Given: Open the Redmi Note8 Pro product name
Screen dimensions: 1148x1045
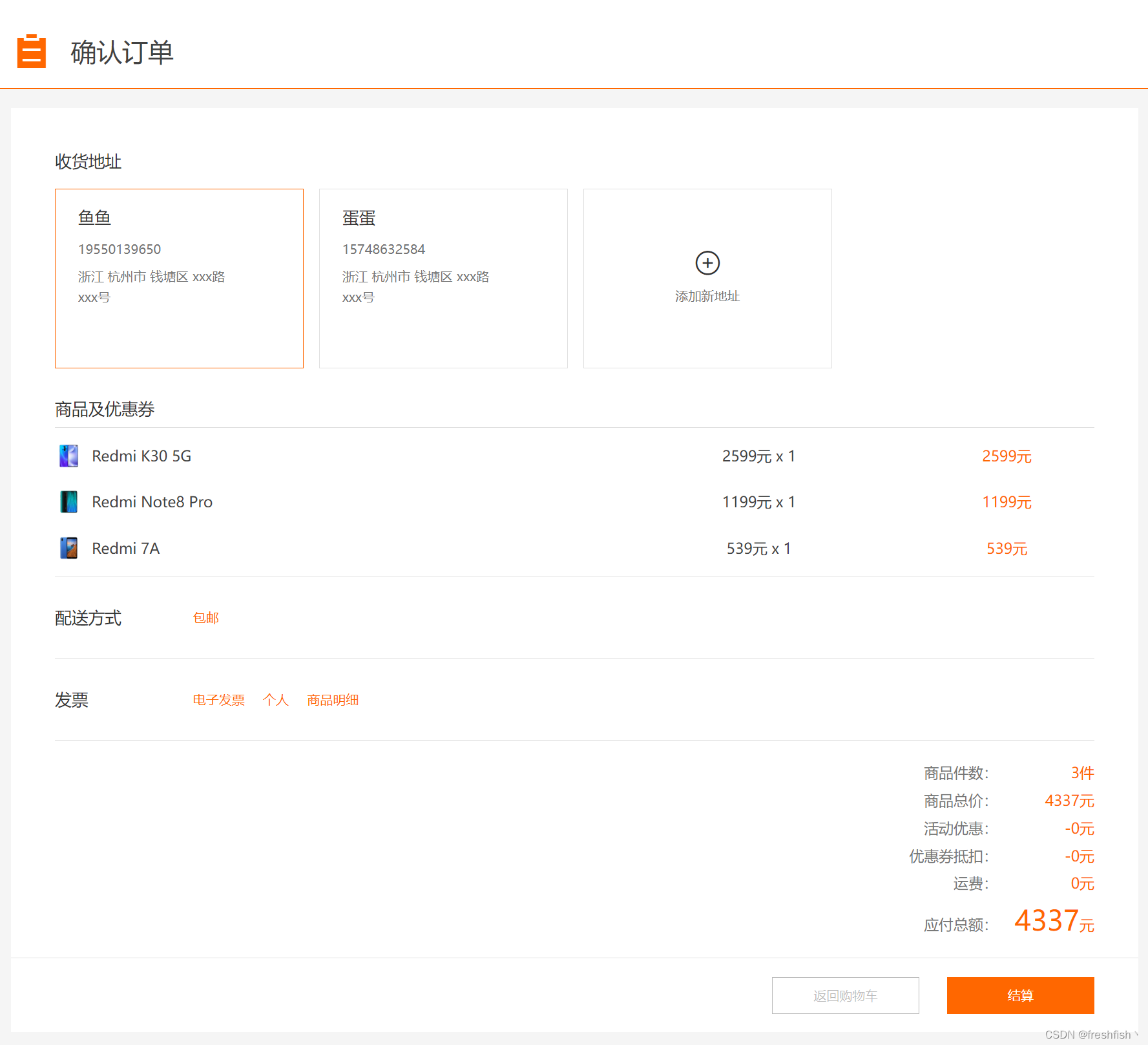Looking at the screenshot, I should click(x=152, y=501).
